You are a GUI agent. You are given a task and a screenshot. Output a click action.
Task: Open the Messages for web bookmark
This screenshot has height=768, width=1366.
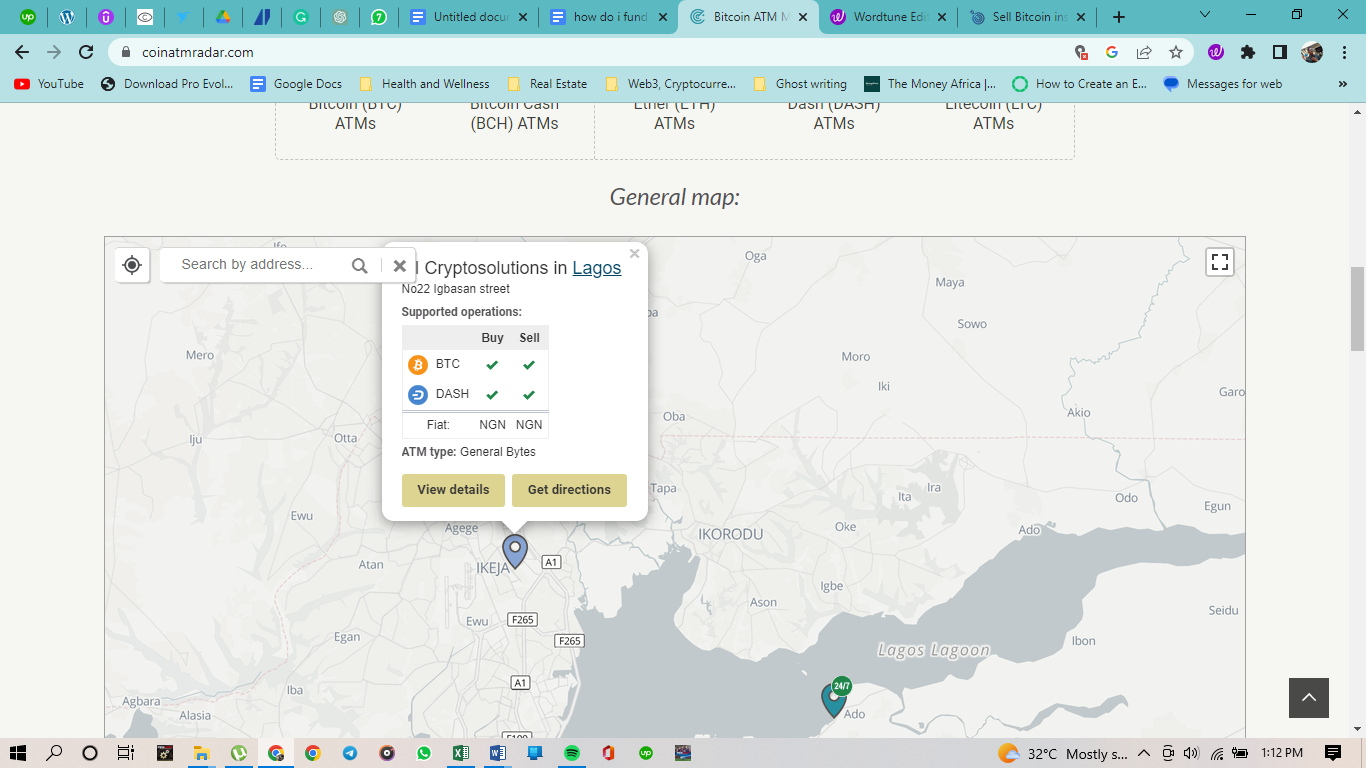pyautogui.click(x=1223, y=84)
